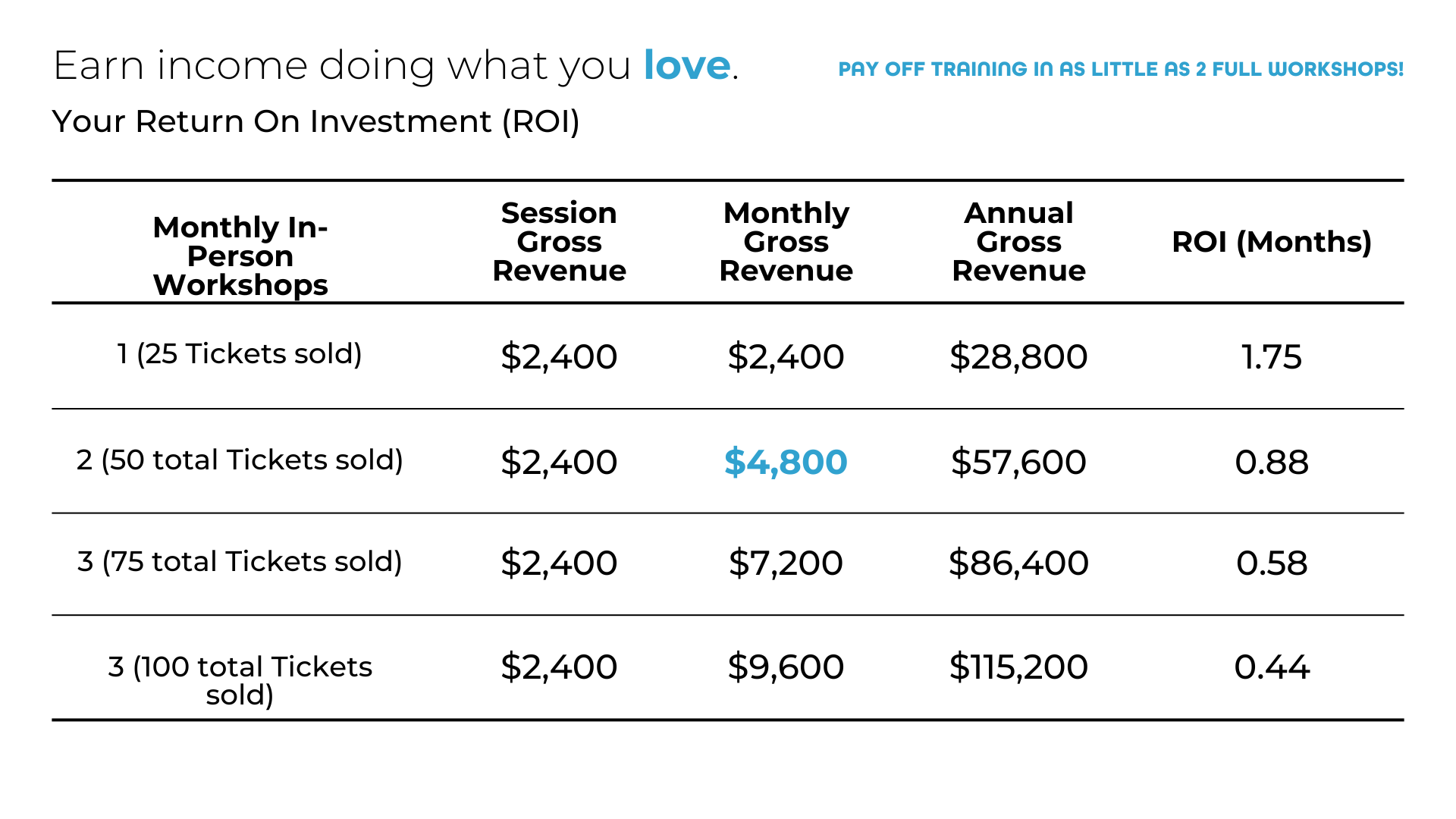Click the $86,400 annual revenue cell
The width and height of the screenshot is (1456, 819).
(x=1018, y=563)
